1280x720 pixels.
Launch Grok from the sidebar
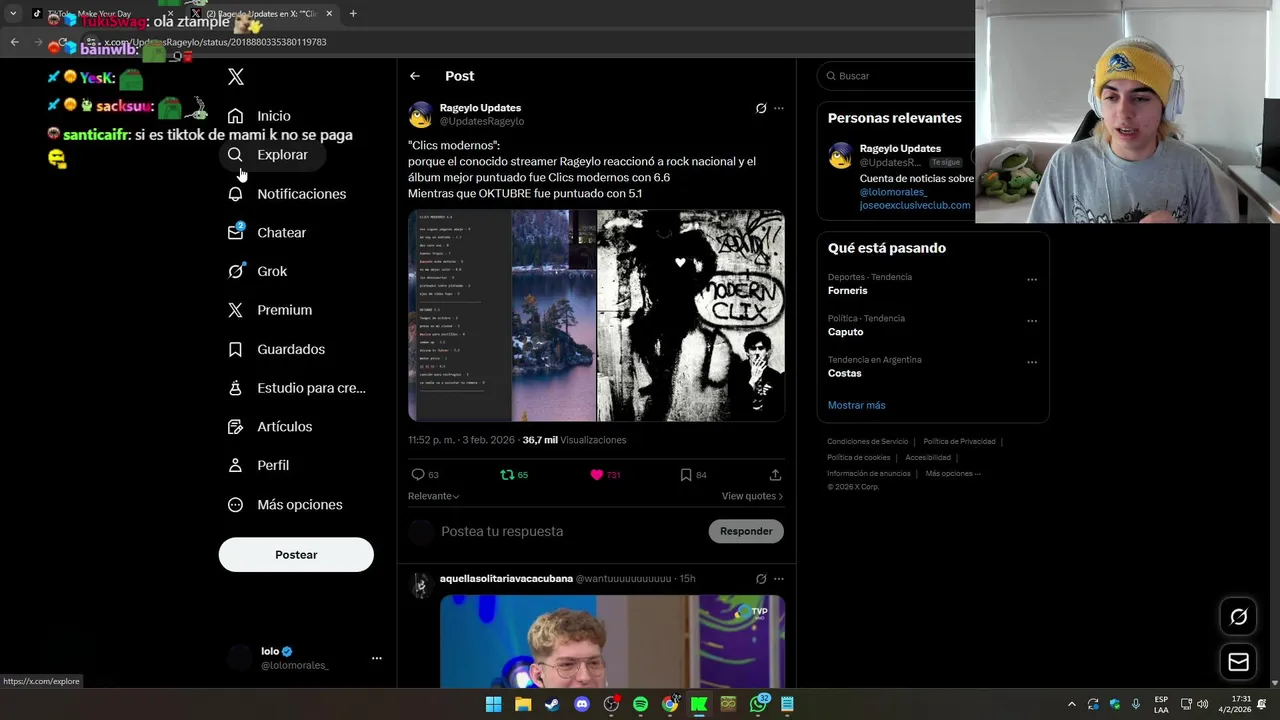[x=258, y=271]
